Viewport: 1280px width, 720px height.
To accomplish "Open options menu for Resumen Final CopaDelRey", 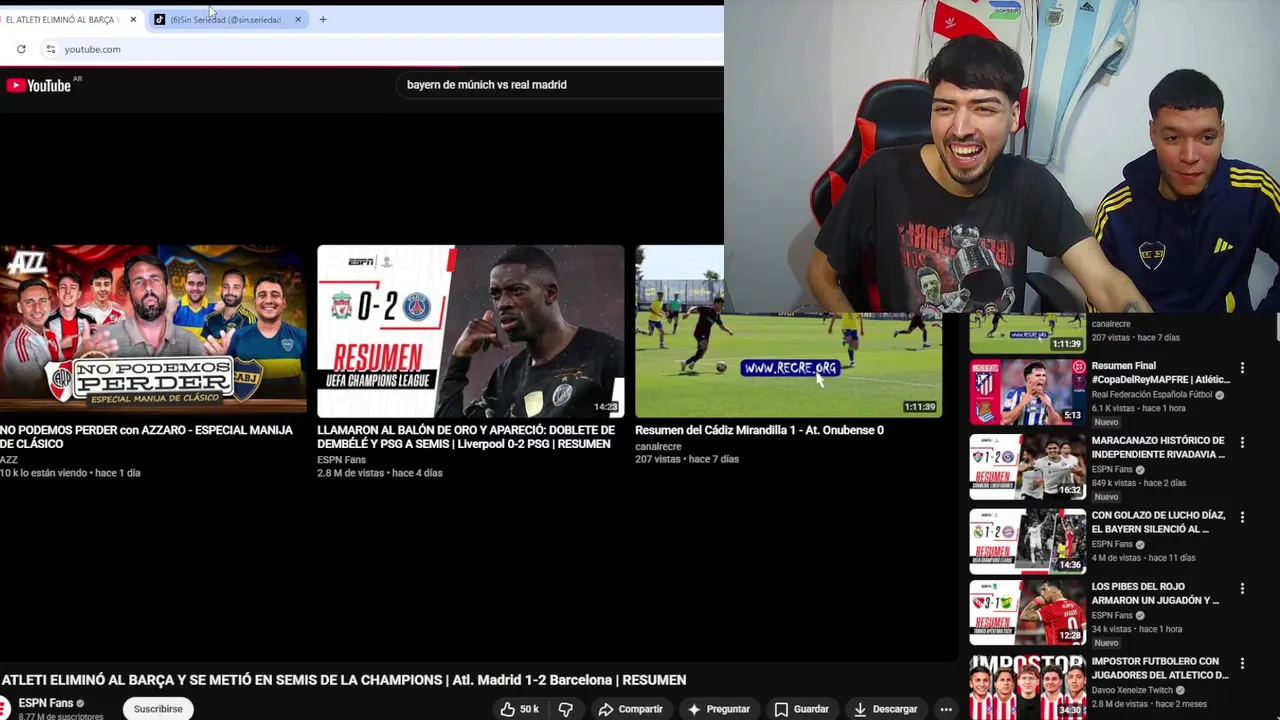I will point(1242,368).
